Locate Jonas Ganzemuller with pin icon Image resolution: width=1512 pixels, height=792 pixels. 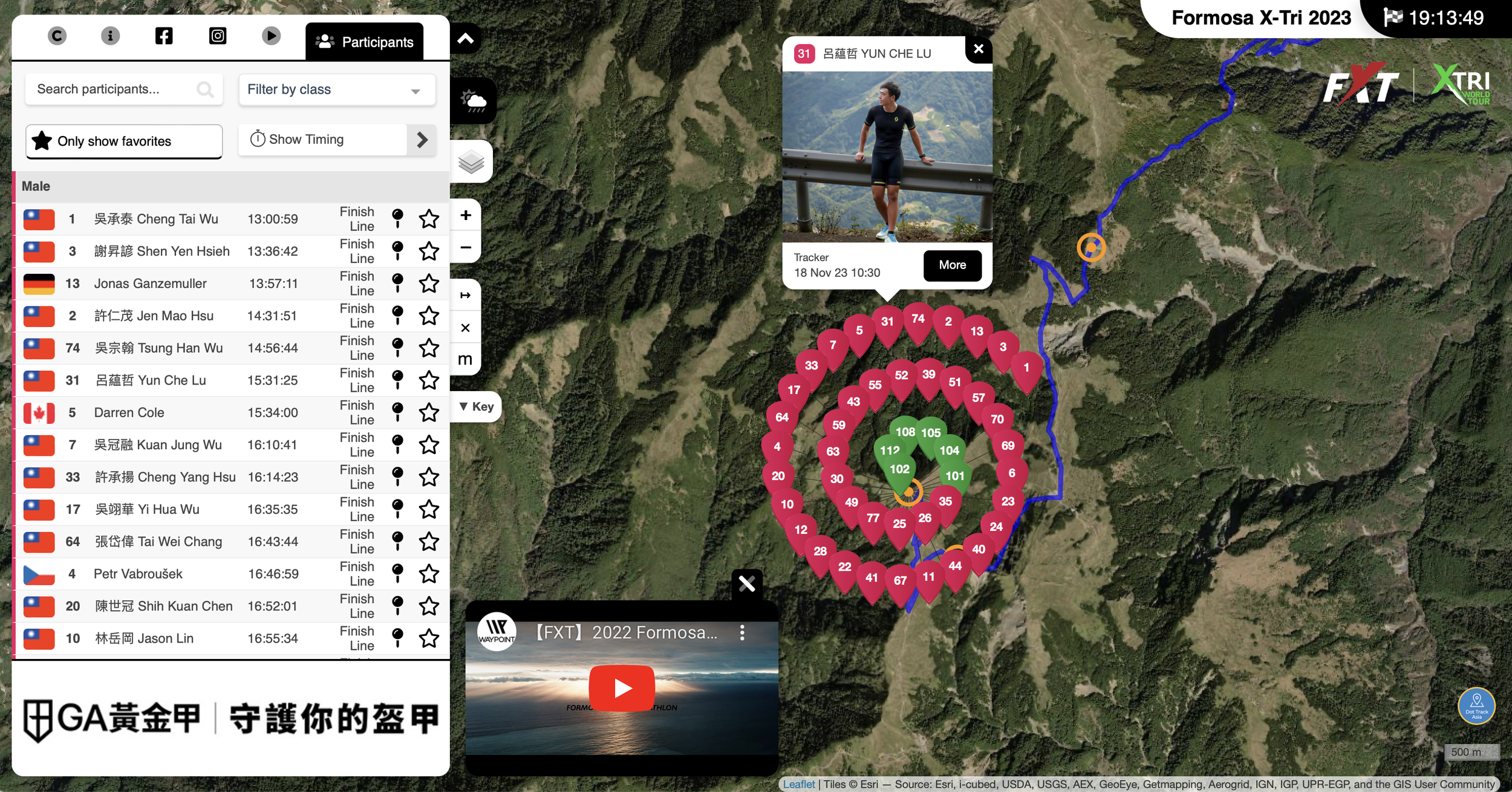(397, 283)
